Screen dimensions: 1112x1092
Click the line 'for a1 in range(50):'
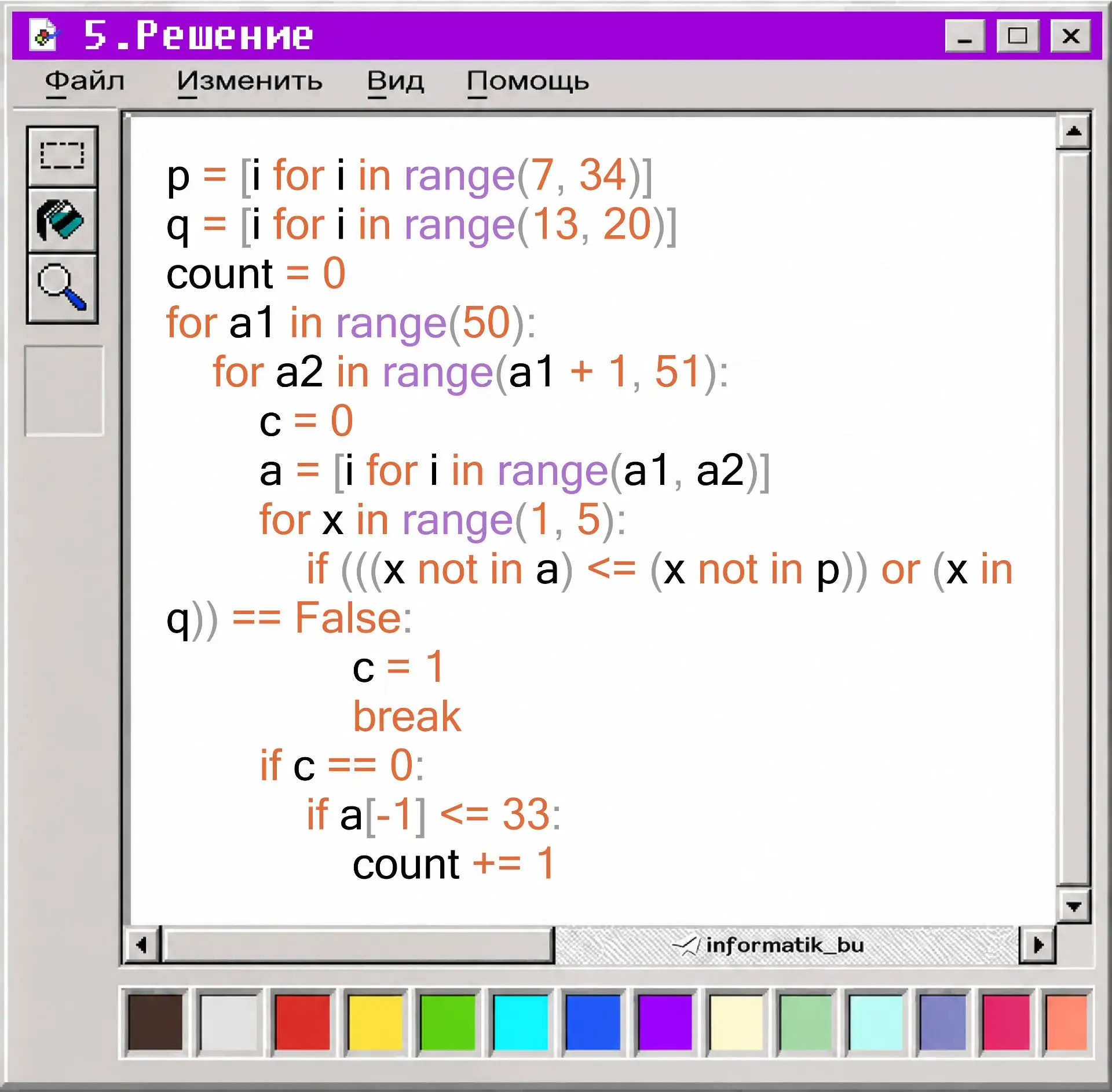point(351,323)
